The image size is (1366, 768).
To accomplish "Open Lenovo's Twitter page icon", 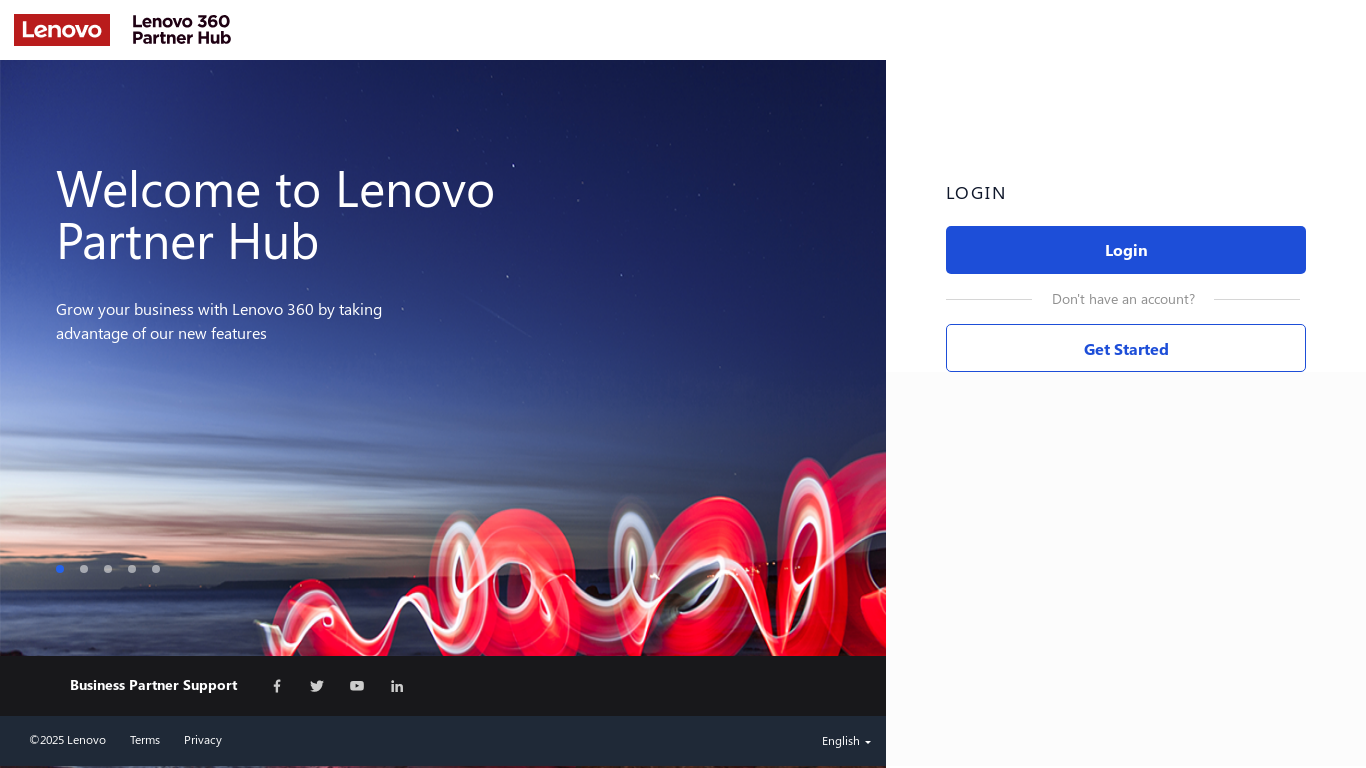I will coord(317,686).
